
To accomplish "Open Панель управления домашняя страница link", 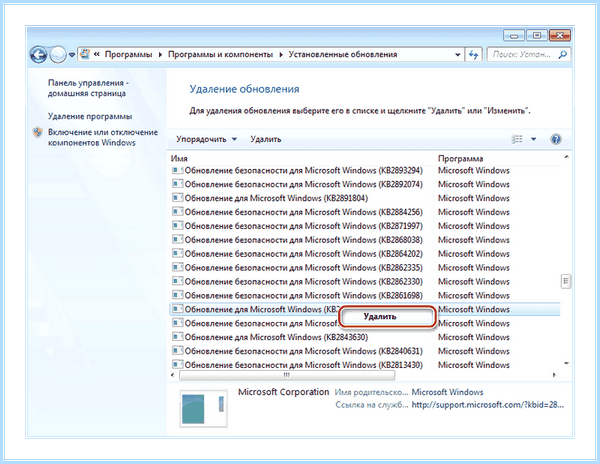I will coord(88,88).
